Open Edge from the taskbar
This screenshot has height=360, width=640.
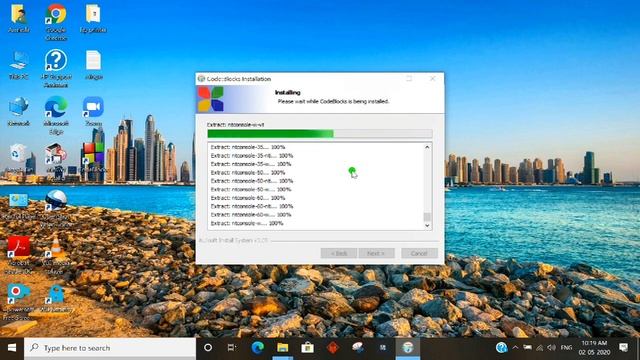point(258,348)
